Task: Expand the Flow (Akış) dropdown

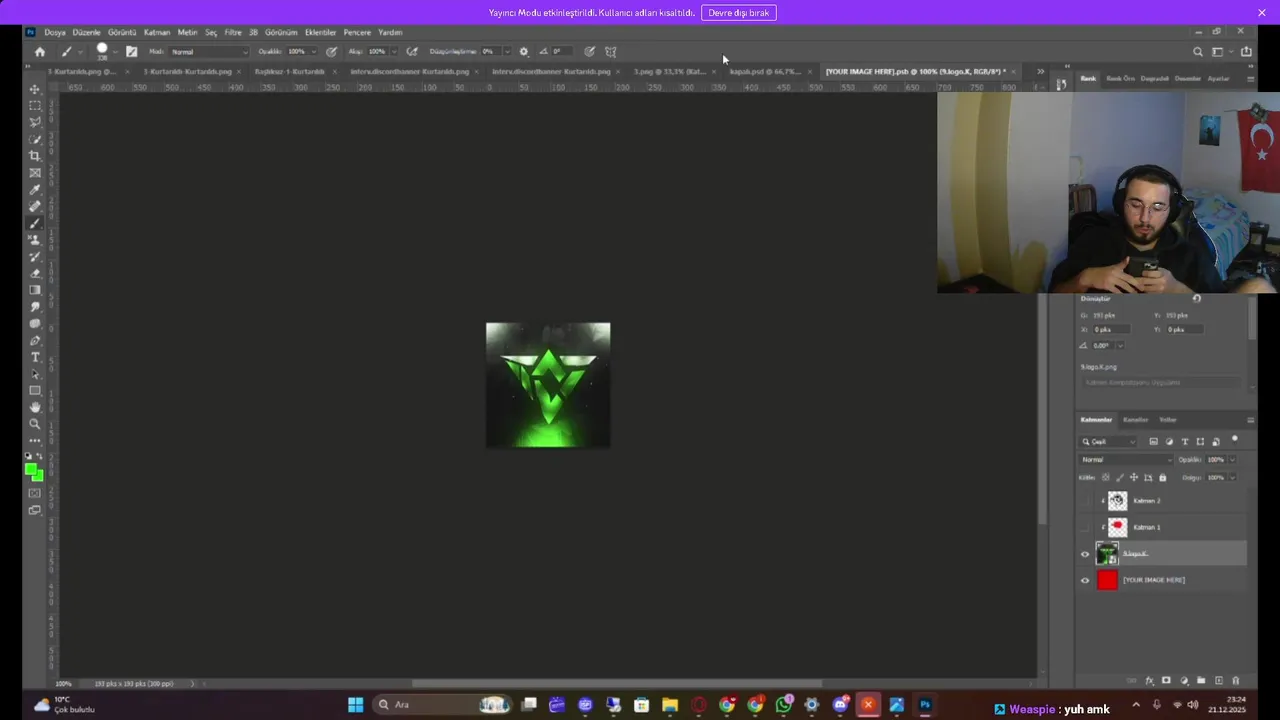Action: pos(395,52)
